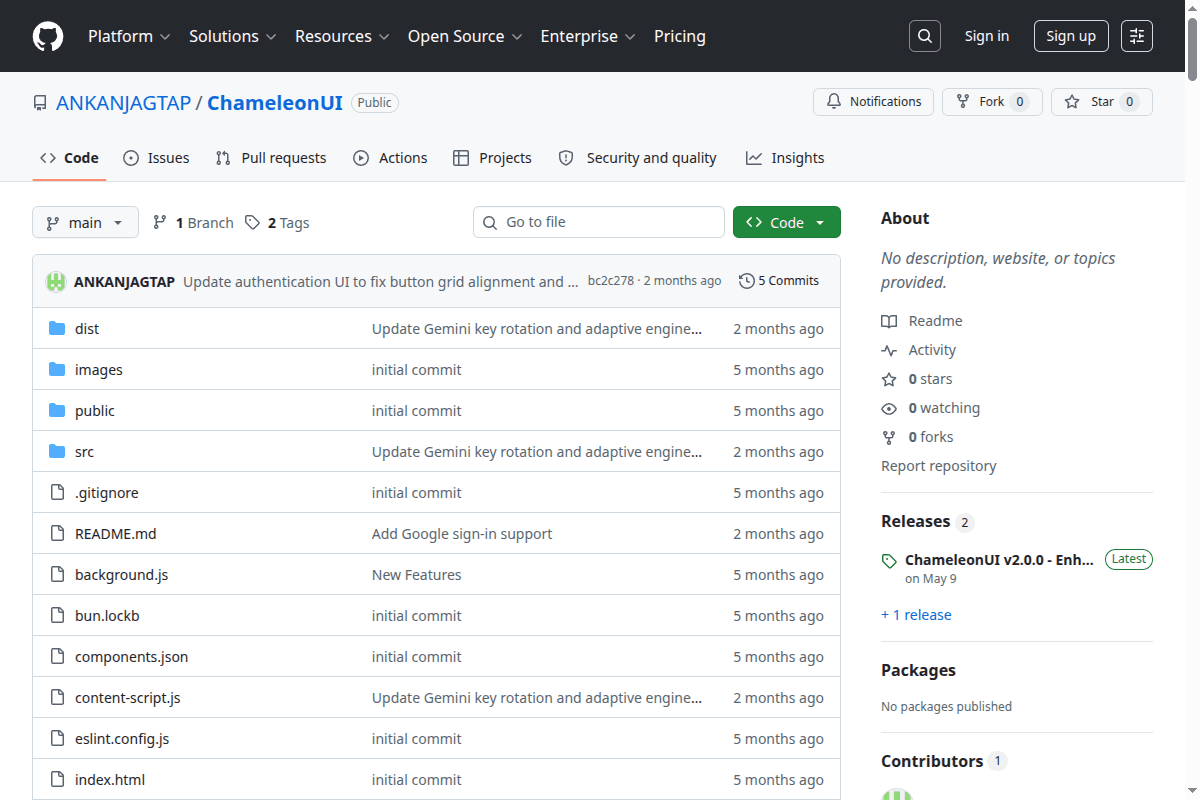Click the GitHub logo icon
Viewport: 1200px width, 800px height.
(48, 36)
